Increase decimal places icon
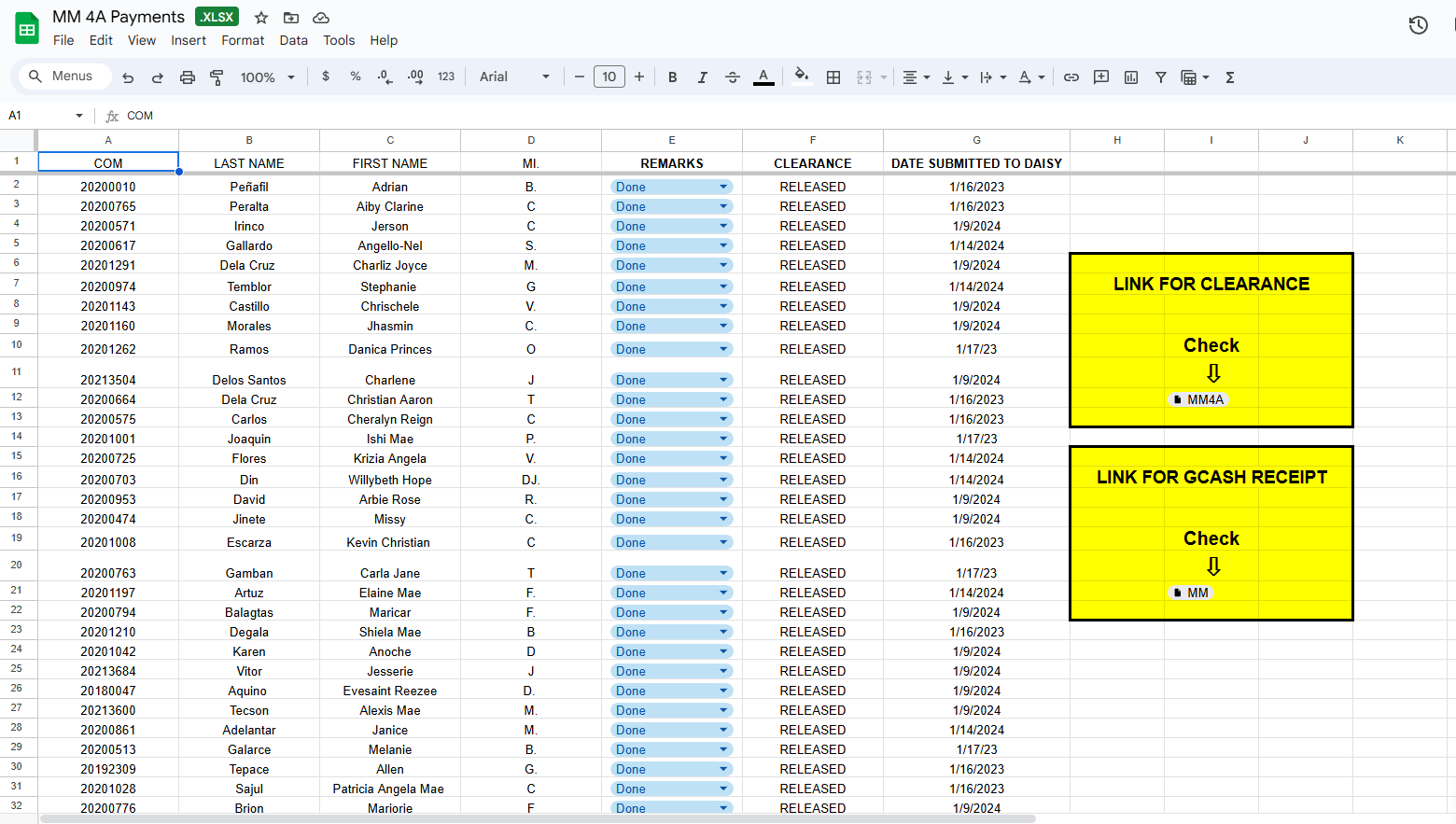The width and height of the screenshot is (1456, 824). coord(415,77)
